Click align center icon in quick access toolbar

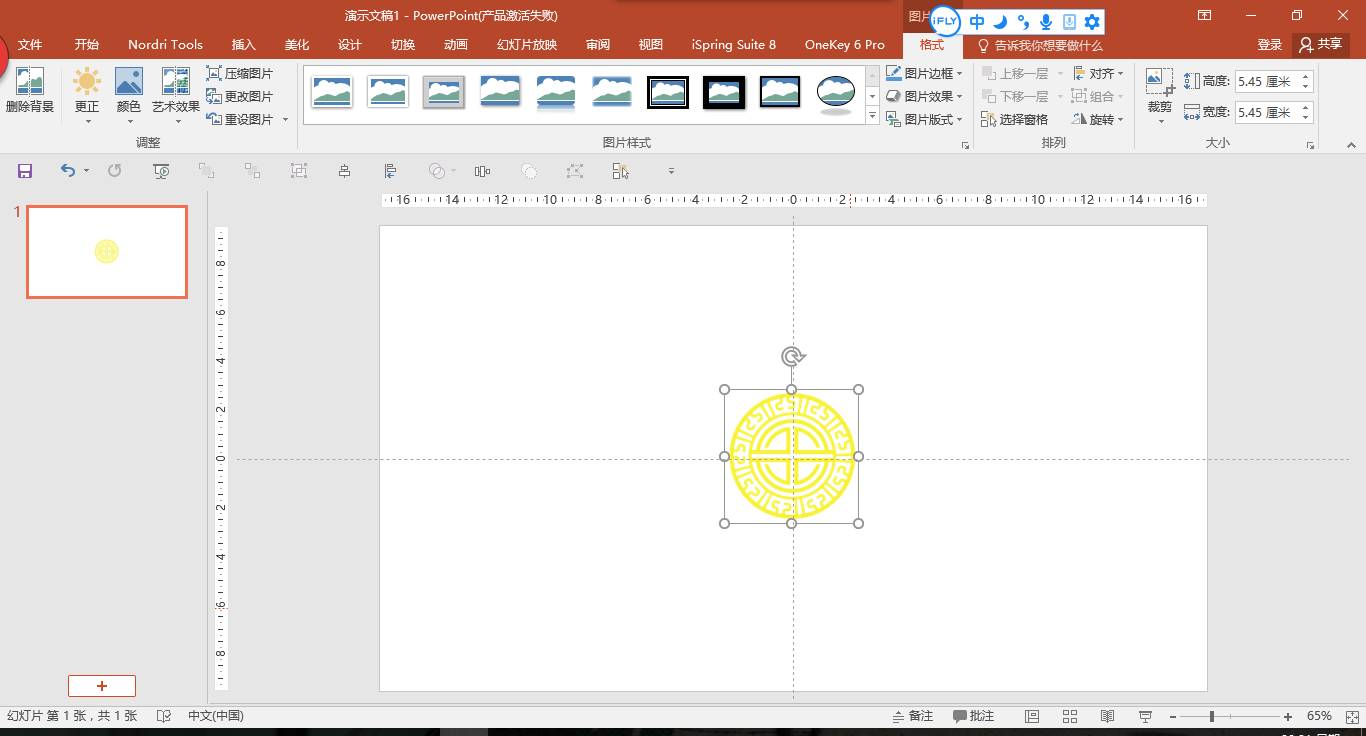pos(344,171)
